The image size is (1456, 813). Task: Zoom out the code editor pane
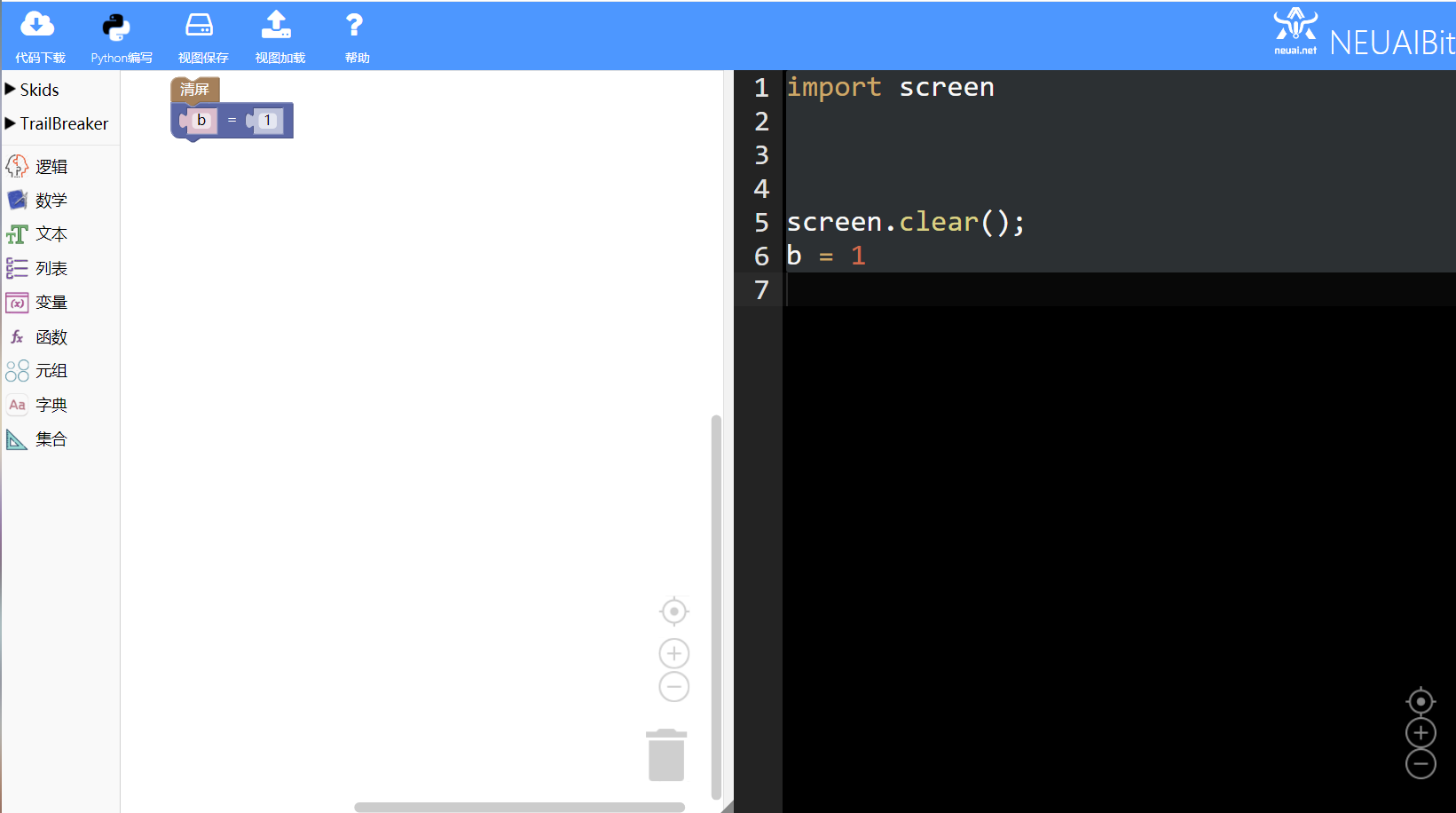pyautogui.click(x=1421, y=764)
